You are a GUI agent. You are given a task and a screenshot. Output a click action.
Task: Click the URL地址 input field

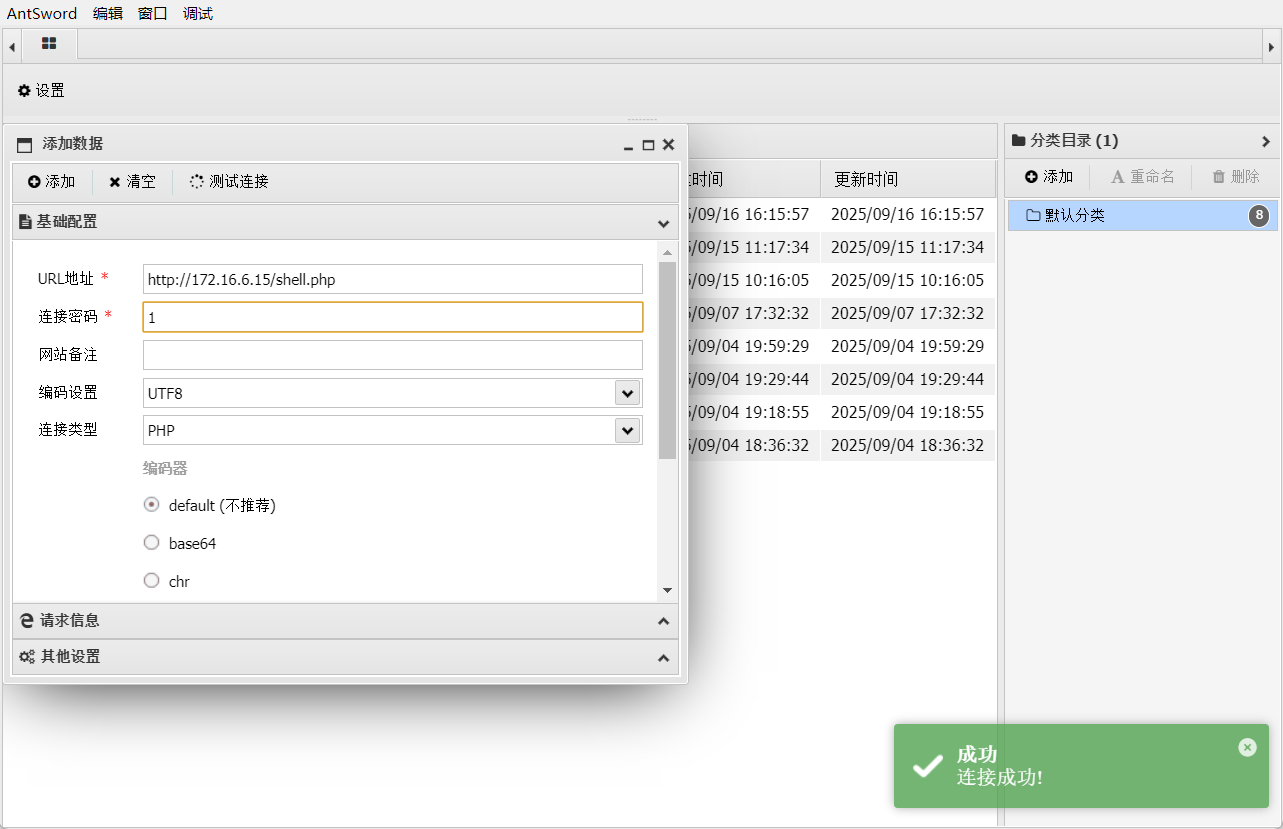393,279
